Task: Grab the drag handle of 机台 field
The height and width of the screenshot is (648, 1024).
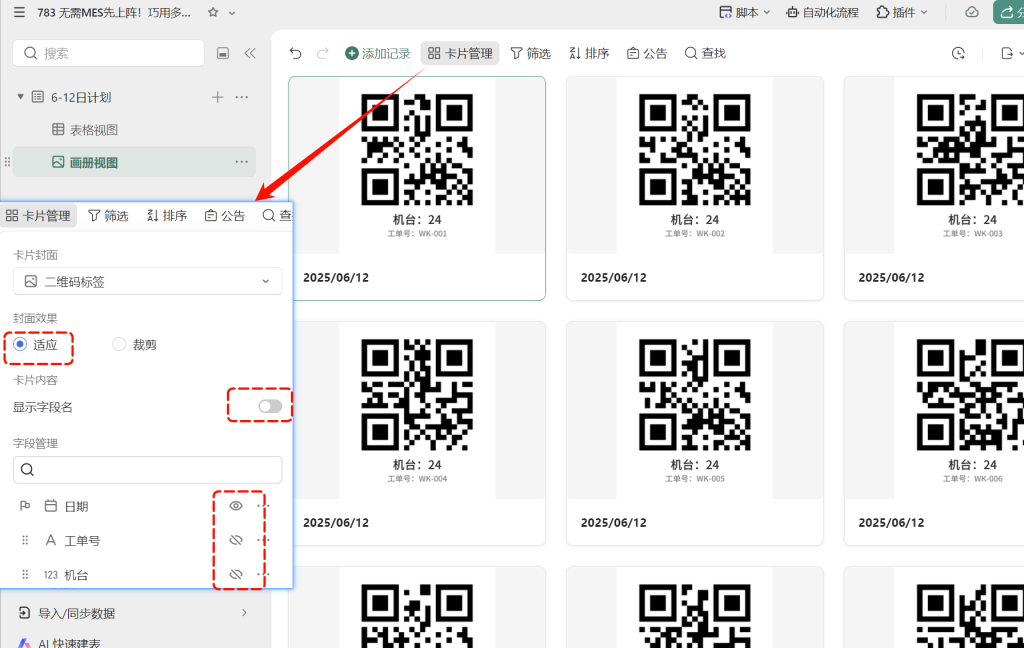Action: tap(25, 575)
